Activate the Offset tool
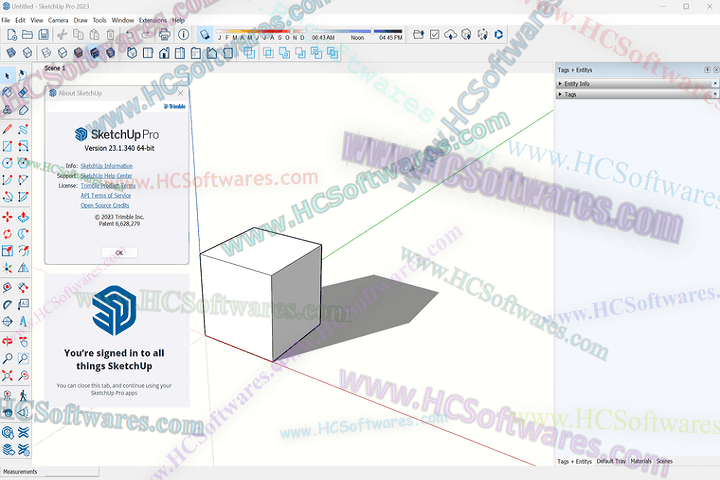Image resolution: width=720 pixels, height=480 pixels. [x=23, y=251]
